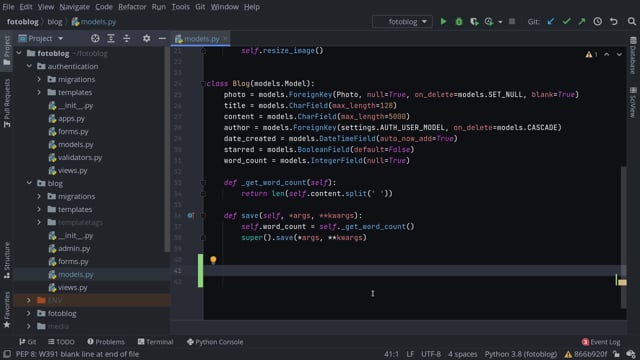The width and height of the screenshot is (640, 360).
Task: Open the File menu
Action: tap(8, 7)
